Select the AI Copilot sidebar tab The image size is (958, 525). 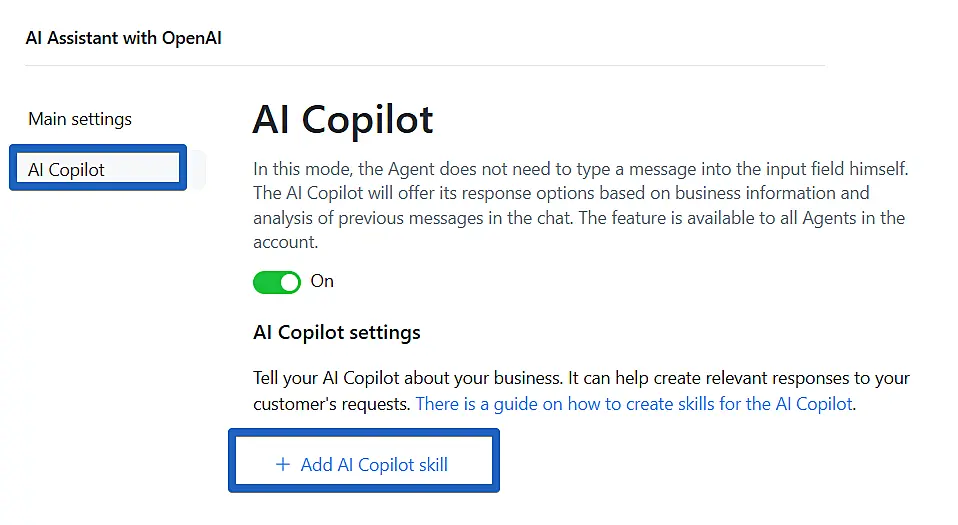(x=67, y=169)
